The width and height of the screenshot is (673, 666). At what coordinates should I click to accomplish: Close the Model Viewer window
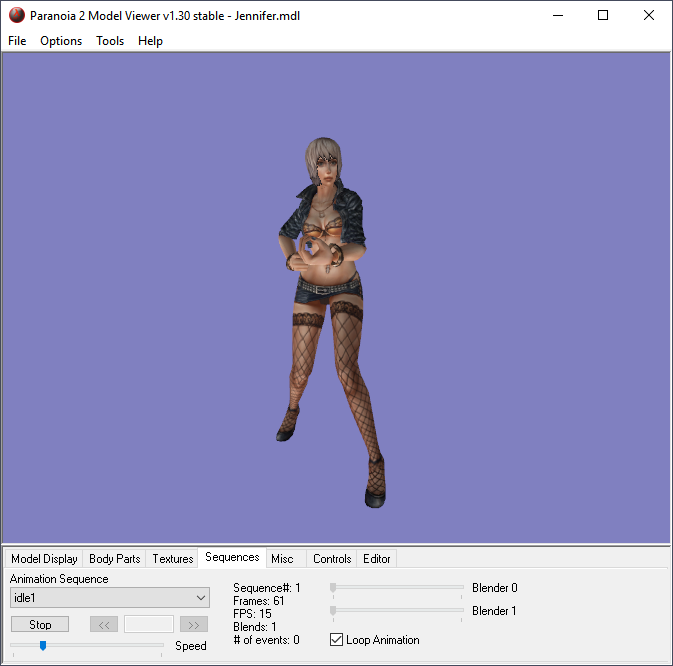click(649, 15)
